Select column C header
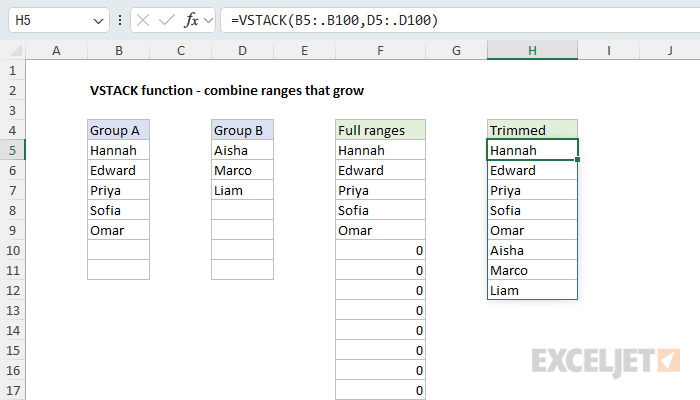The image size is (700, 400). coord(180,50)
